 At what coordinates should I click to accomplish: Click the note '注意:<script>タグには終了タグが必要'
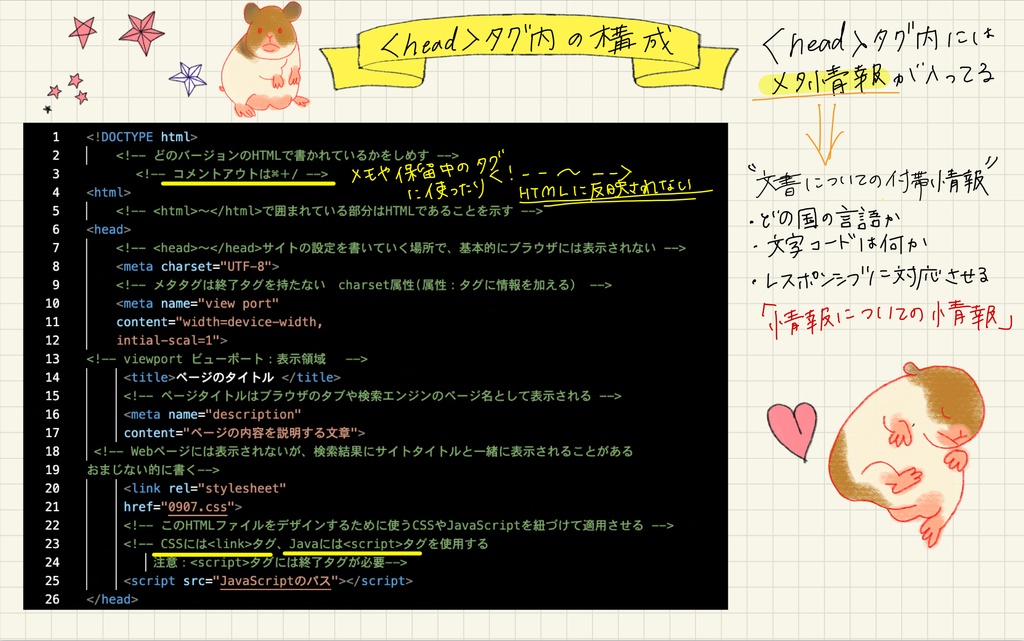pyautogui.click(x=269, y=563)
